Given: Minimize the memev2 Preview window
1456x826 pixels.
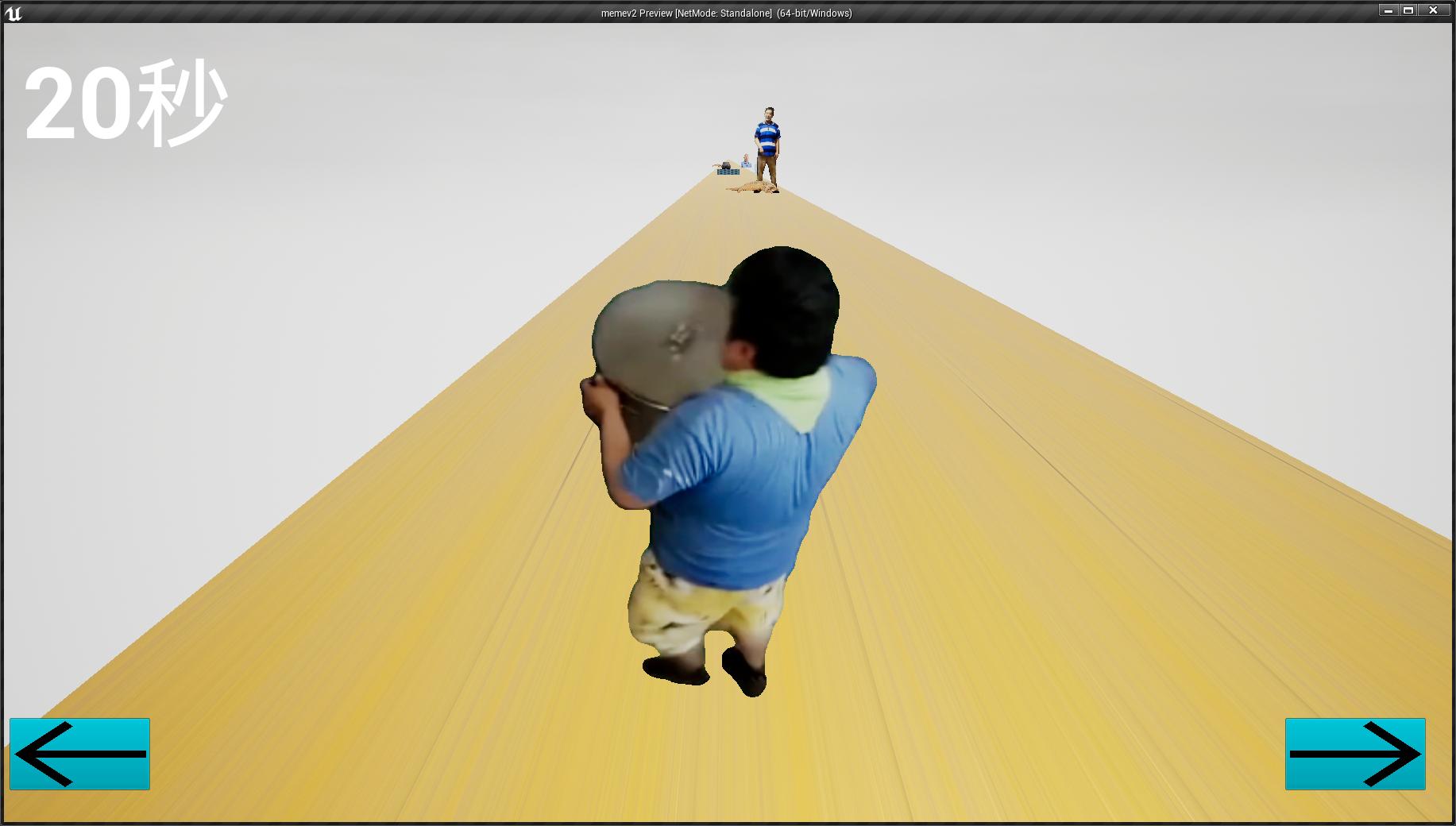Looking at the screenshot, I should tap(1388, 10).
